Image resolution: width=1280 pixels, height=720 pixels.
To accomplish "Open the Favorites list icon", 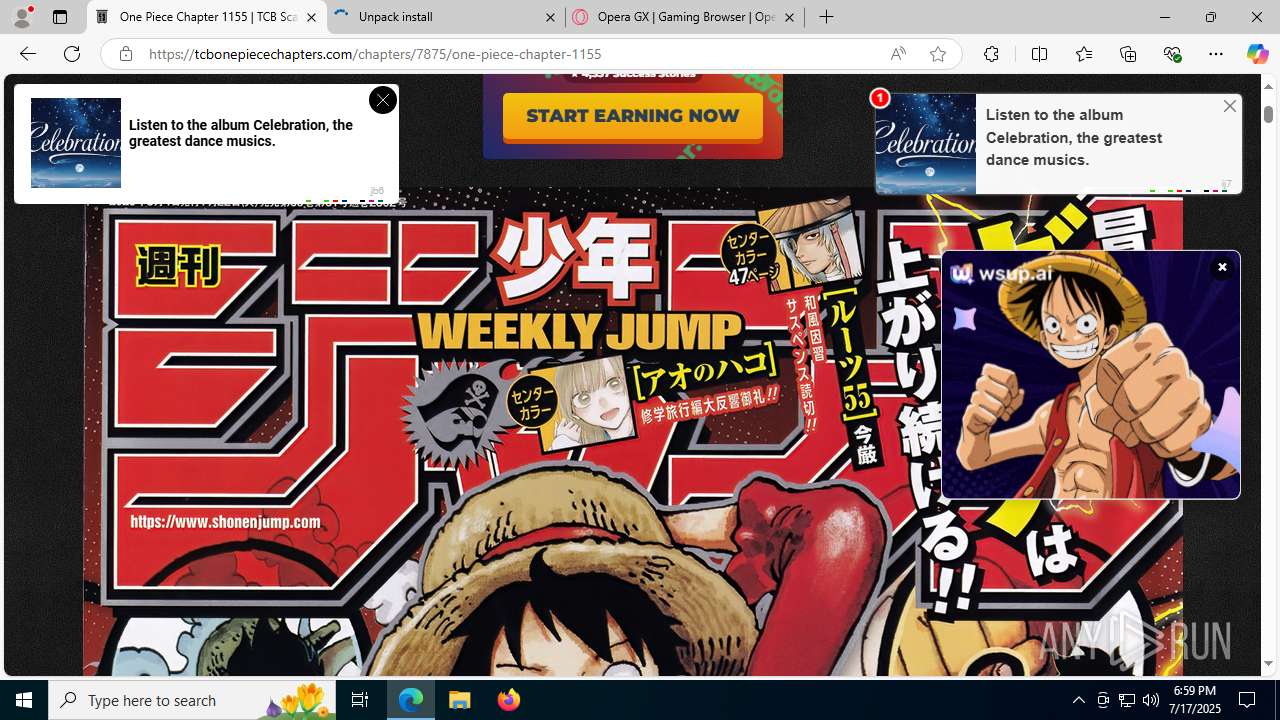I will click(1084, 54).
